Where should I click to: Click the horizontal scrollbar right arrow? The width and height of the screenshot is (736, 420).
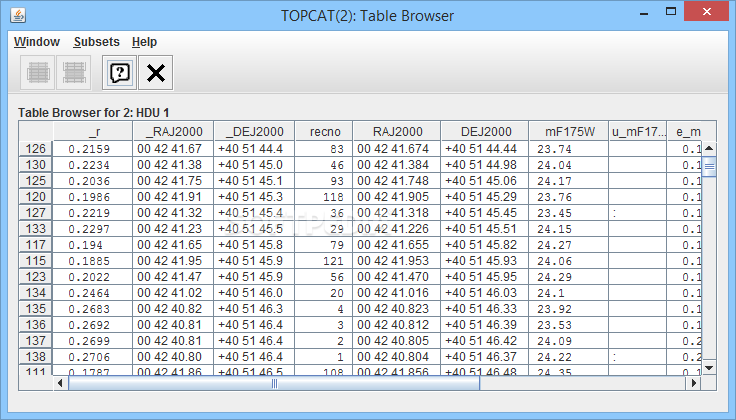click(x=693, y=383)
